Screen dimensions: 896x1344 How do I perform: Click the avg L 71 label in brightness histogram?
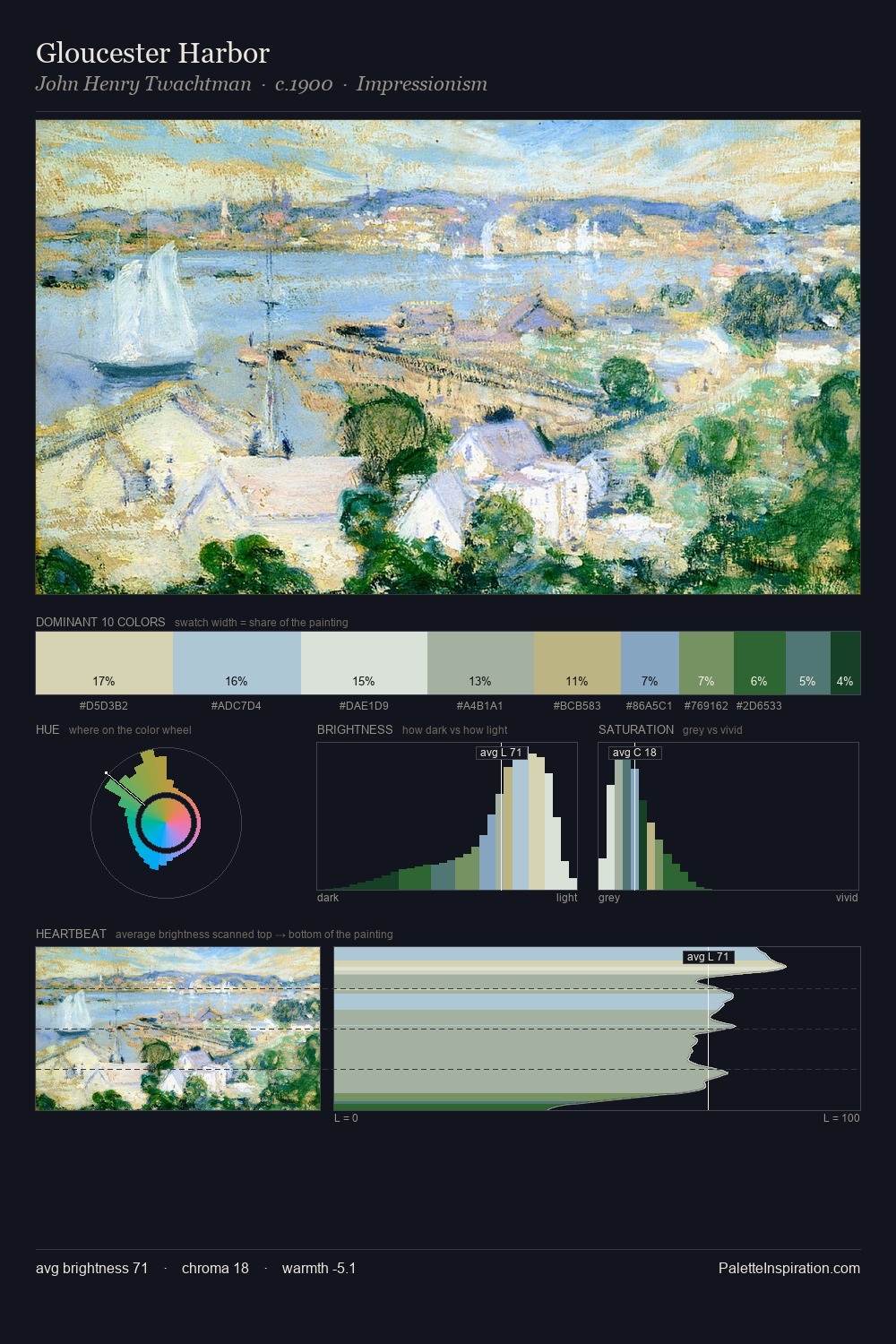(x=501, y=753)
